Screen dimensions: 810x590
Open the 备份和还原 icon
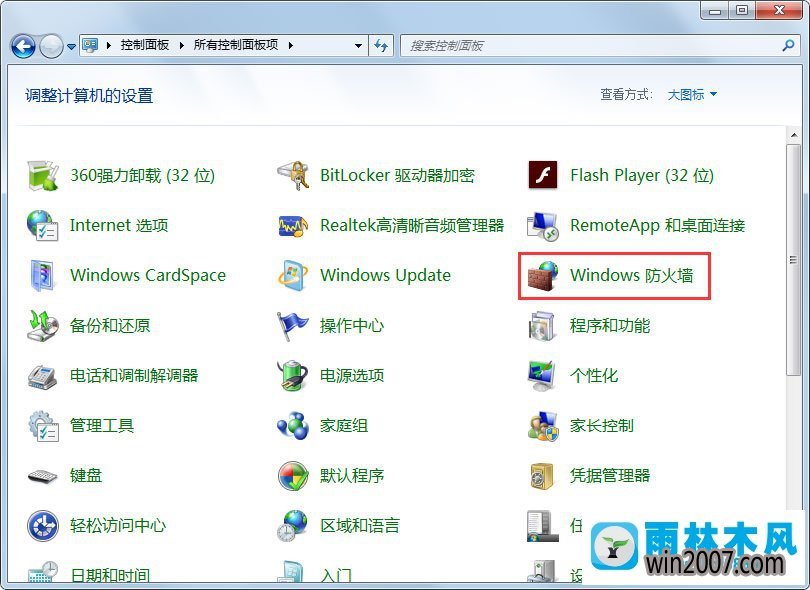pyautogui.click(x=42, y=325)
